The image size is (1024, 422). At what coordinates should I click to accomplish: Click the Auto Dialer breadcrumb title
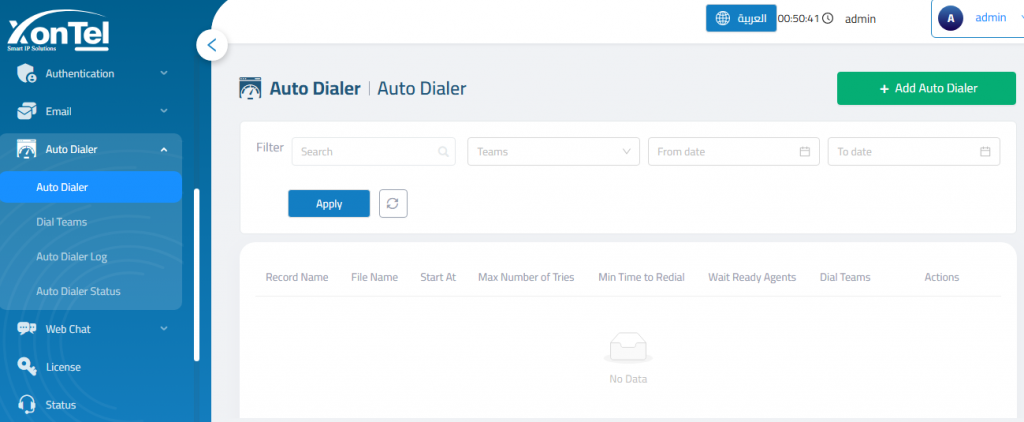[421, 88]
